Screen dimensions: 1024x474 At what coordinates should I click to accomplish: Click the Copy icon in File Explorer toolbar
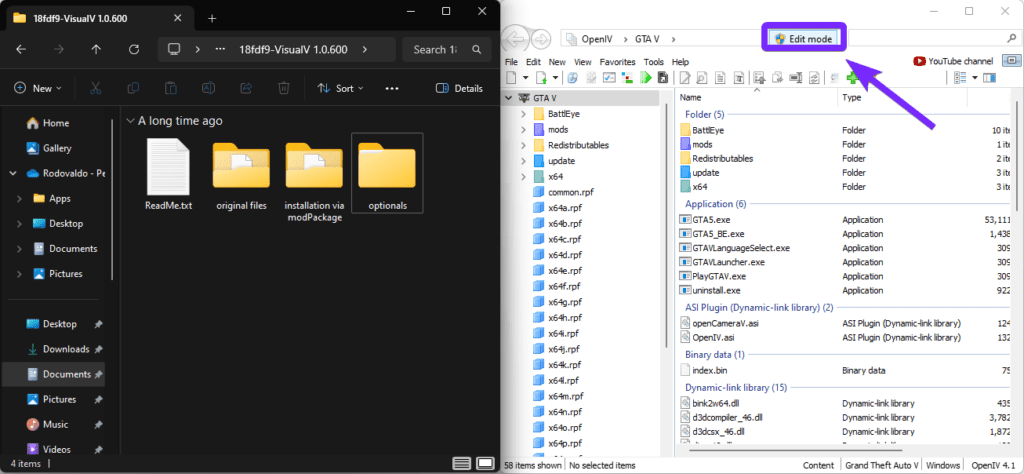pyautogui.click(x=133, y=88)
